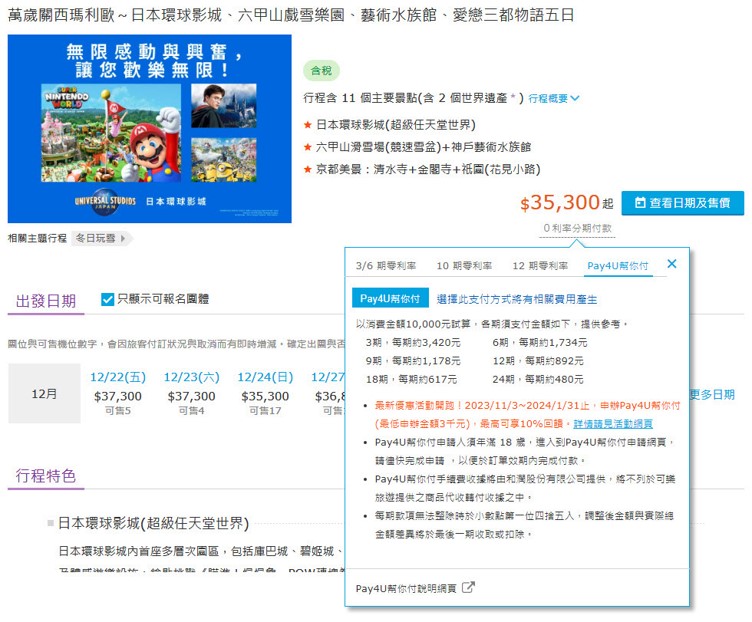Image resolution: width=752 pixels, height=622 pixels.
Task: Click star icon beside 京都美景
Action: click(308, 169)
